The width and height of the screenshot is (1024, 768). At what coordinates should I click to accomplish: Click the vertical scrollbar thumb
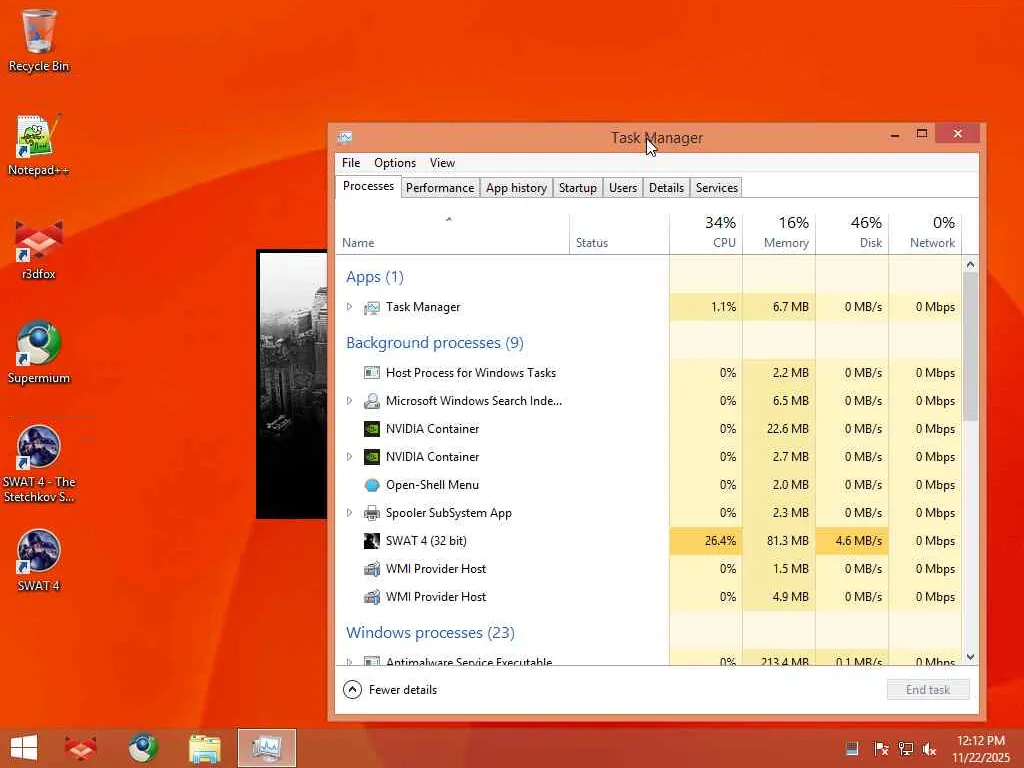click(970, 347)
